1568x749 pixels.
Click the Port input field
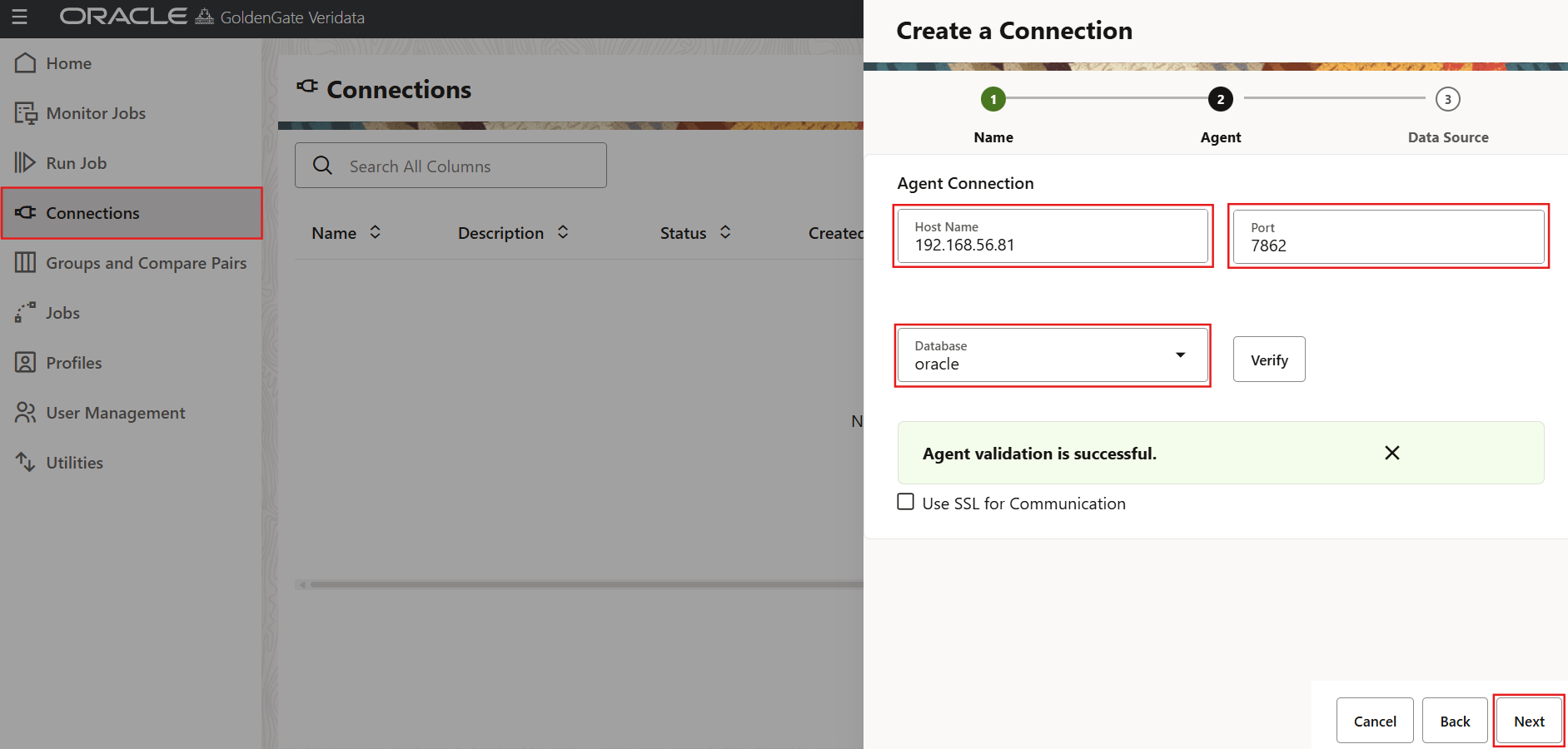tap(1388, 236)
